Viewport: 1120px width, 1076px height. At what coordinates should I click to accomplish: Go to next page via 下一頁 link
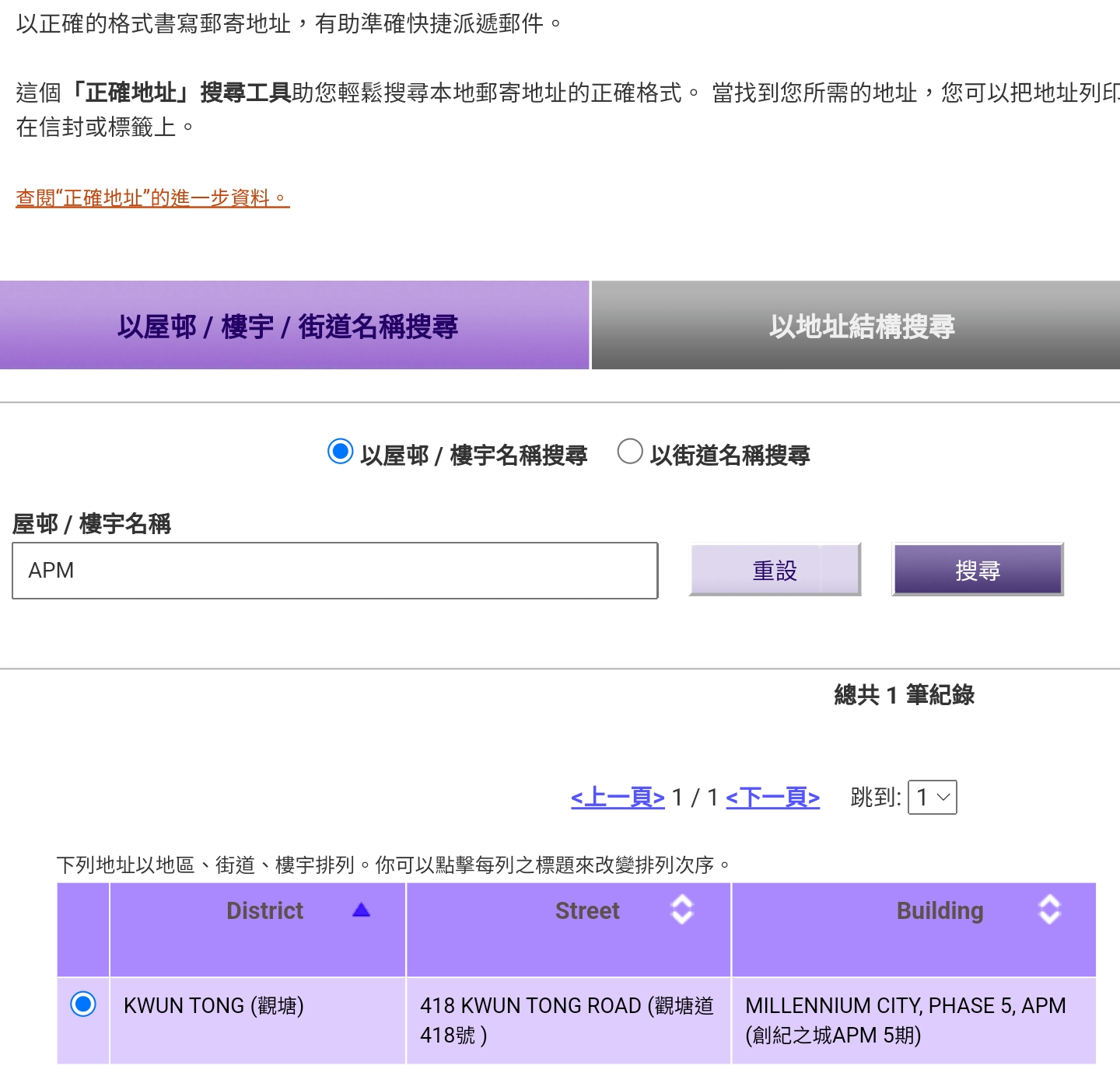(x=772, y=797)
